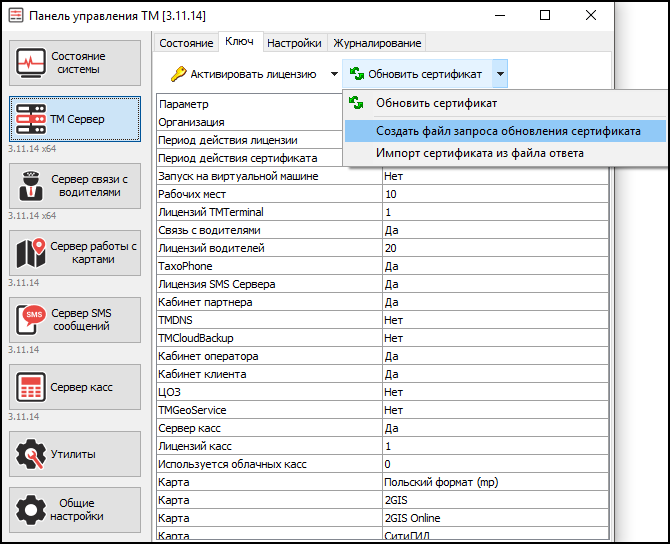Go to the Журналирование tab
Viewport: 670px width, 544px height.
click(378, 43)
